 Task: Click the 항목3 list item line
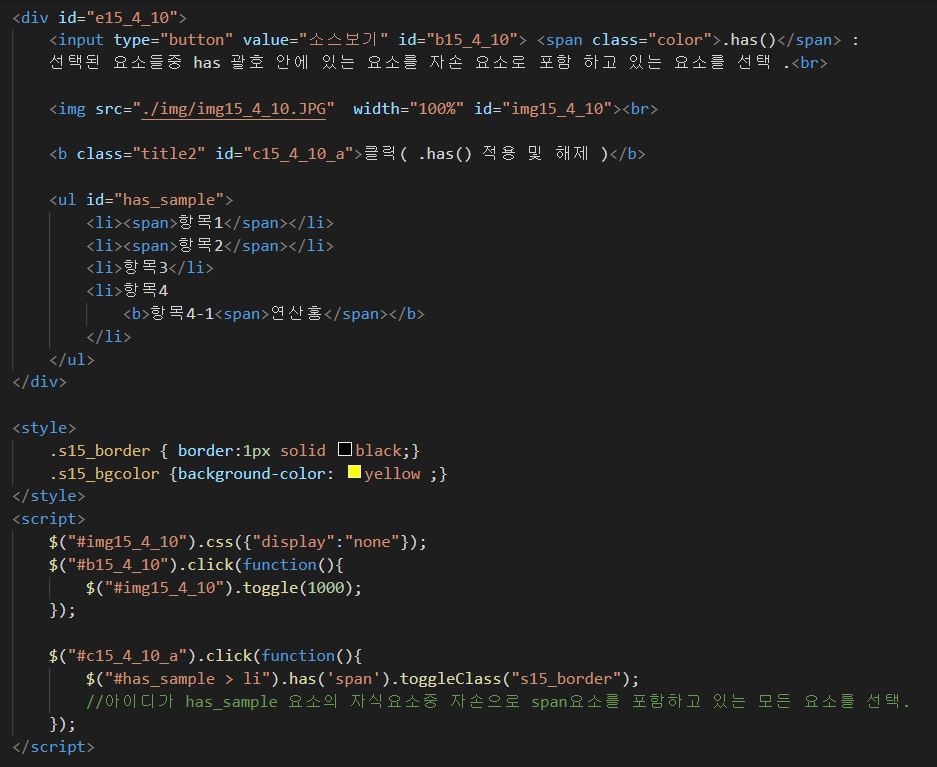pos(150,267)
